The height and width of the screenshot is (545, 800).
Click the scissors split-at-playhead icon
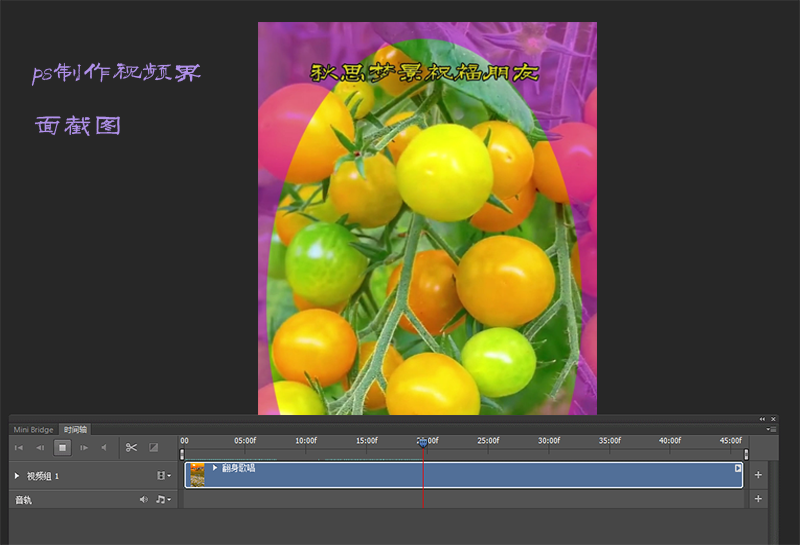click(131, 448)
